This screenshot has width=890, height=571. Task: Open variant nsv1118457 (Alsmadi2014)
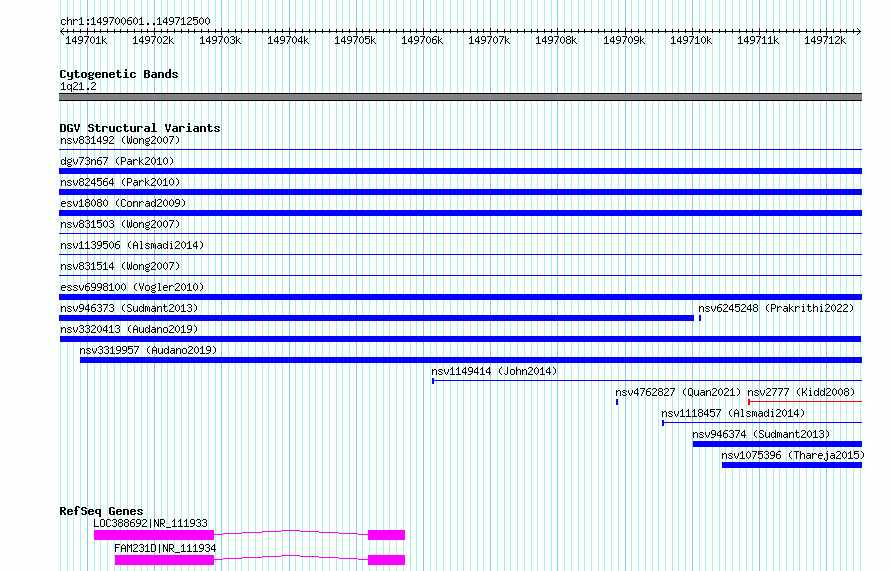pos(733,413)
